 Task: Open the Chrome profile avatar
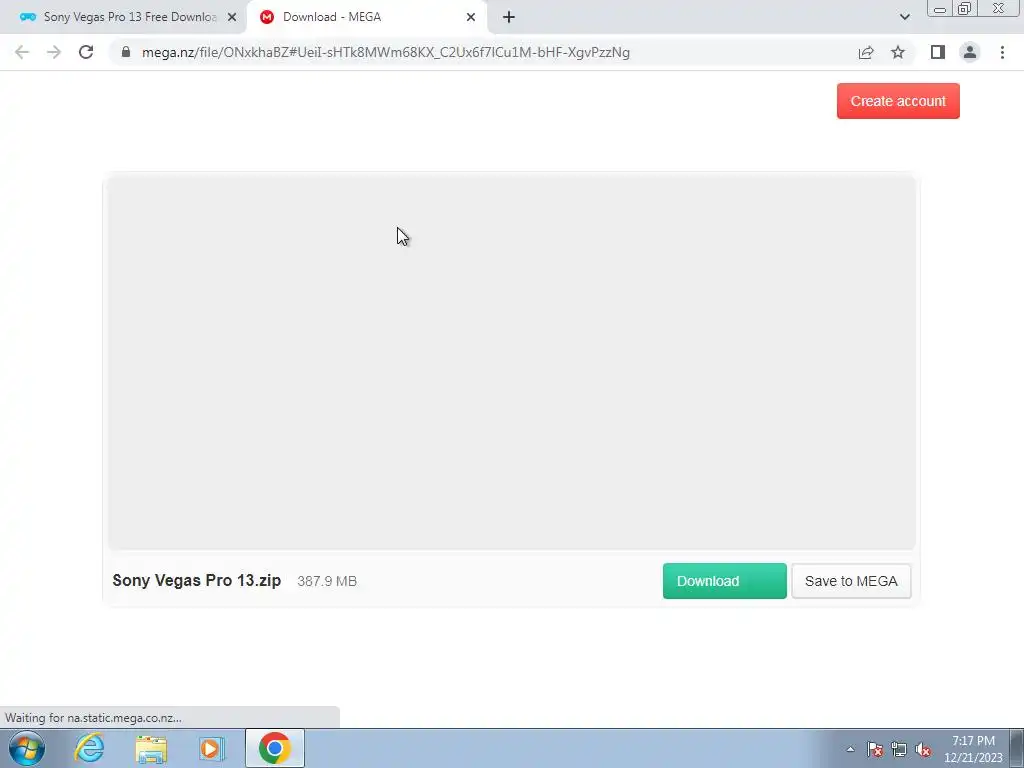click(x=970, y=52)
